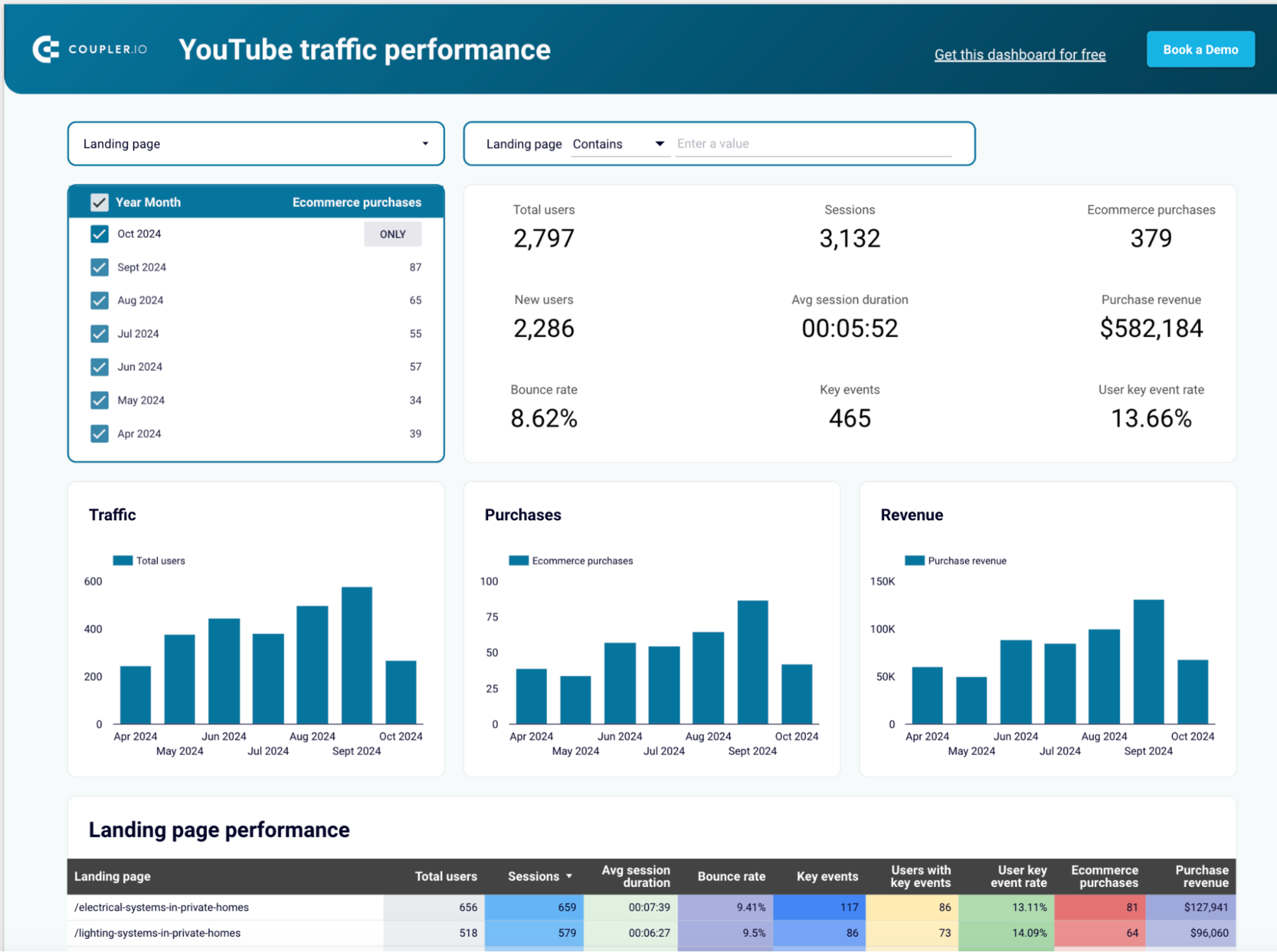Click the Enter a value input field

[x=813, y=144]
